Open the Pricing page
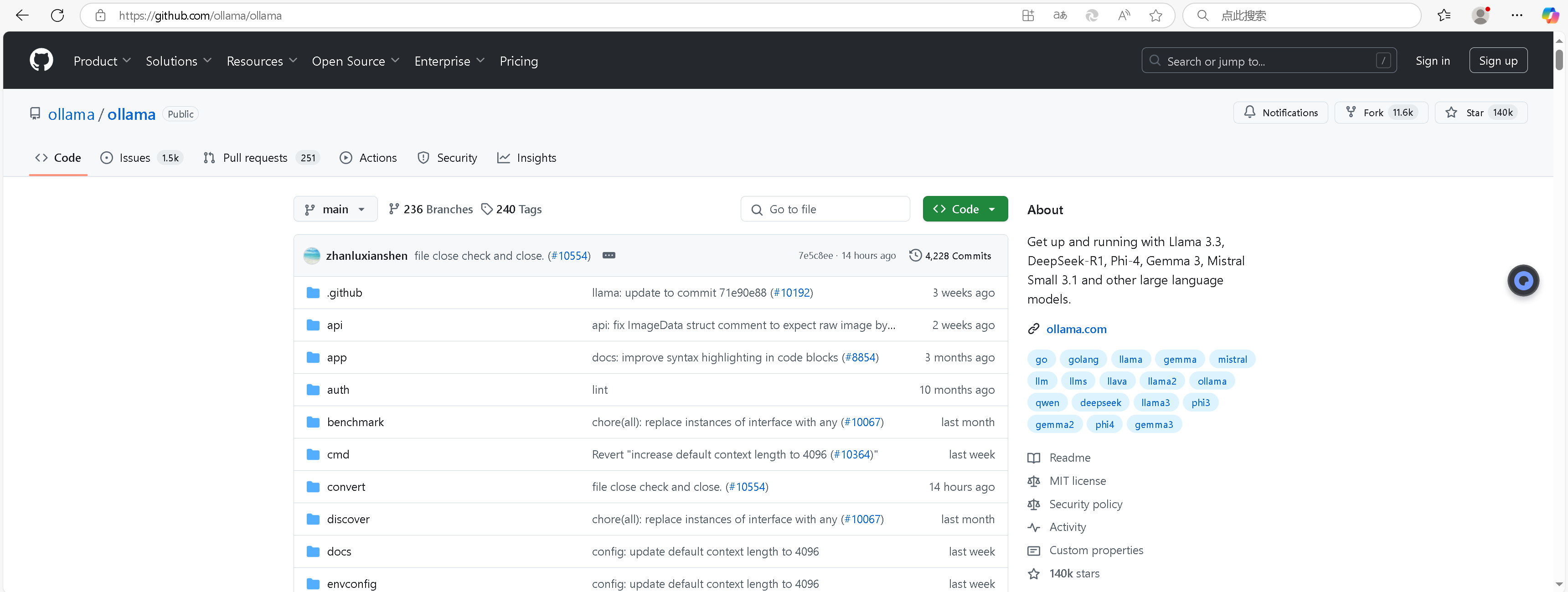 pos(519,61)
